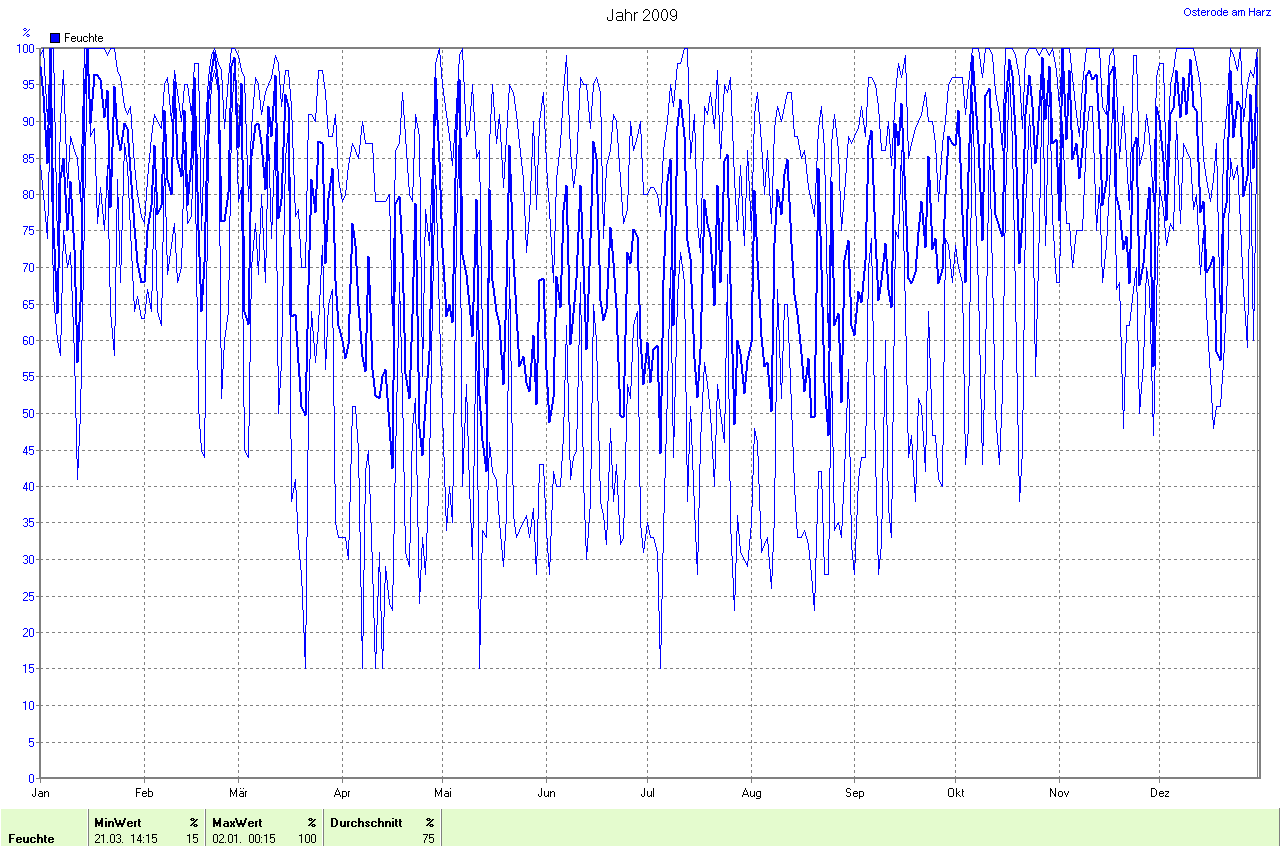1280x846 pixels.
Task: Click the blue Feuchte legend color square
Action: [x=55, y=38]
